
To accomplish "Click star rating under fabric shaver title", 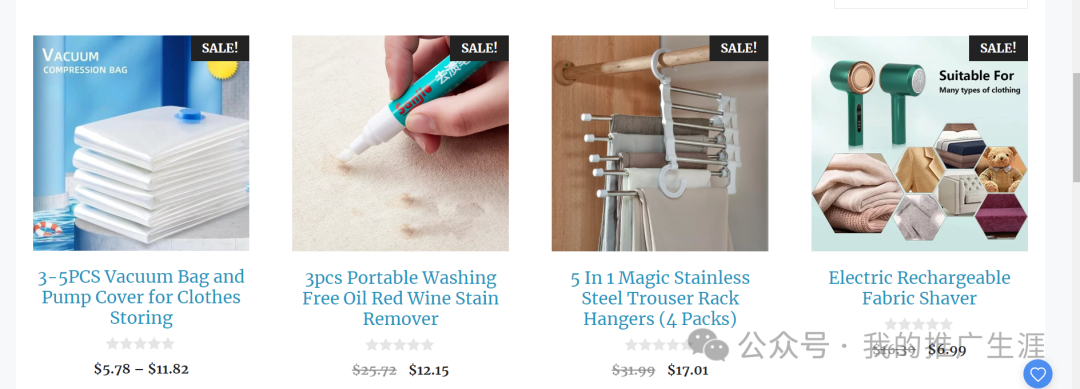I will coord(919,324).
